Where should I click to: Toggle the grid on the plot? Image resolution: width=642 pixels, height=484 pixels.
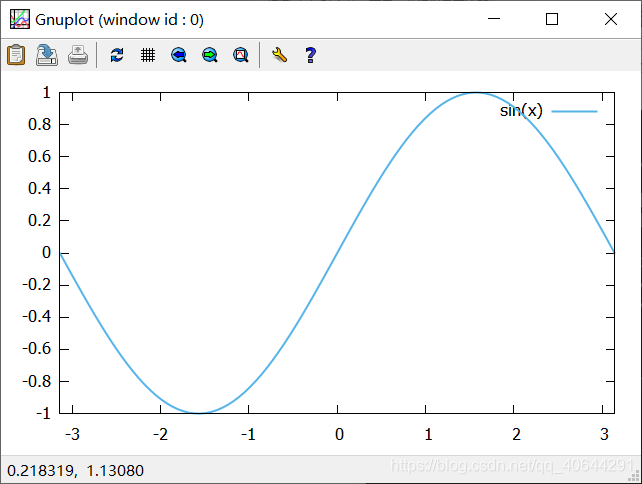click(x=148, y=54)
